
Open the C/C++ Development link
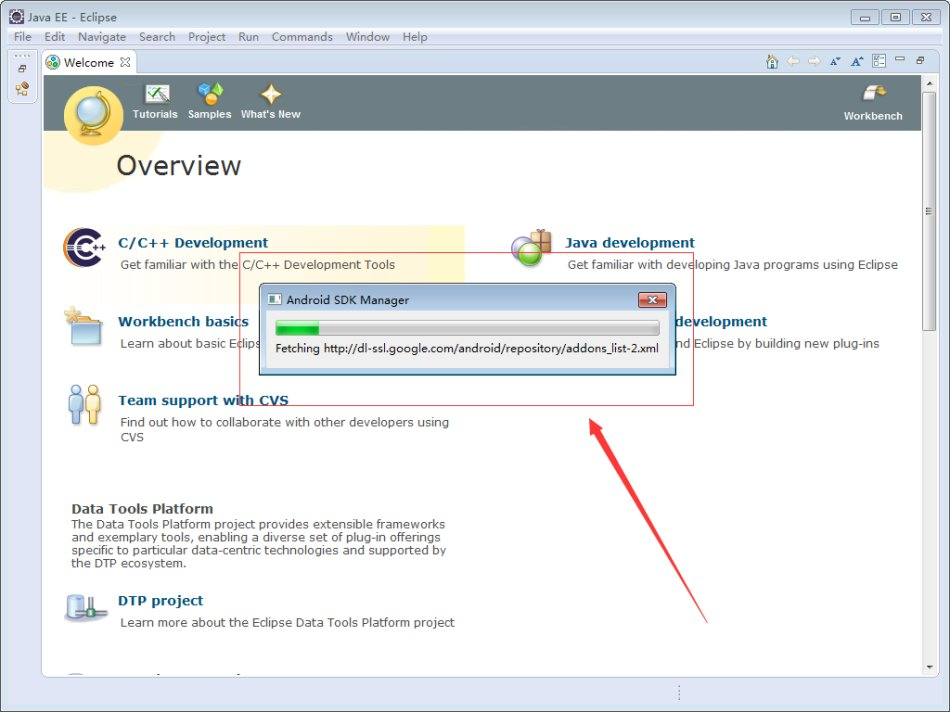pyautogui.click(x=193, y=243)
